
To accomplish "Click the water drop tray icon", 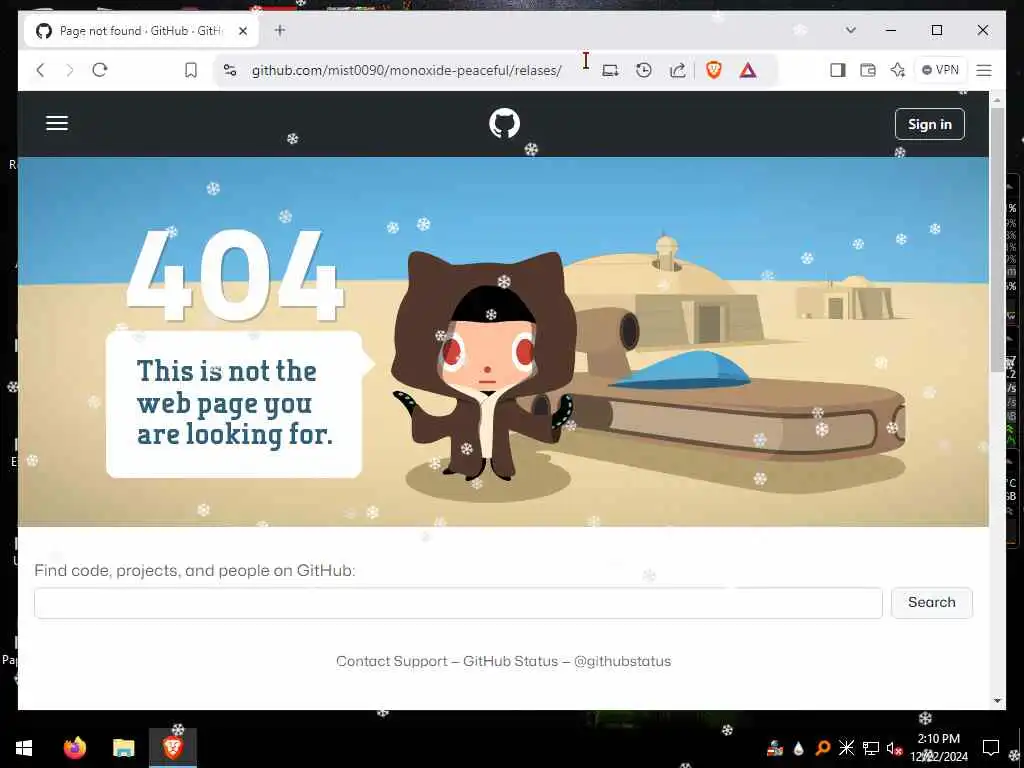I will [x=799, y=748].
